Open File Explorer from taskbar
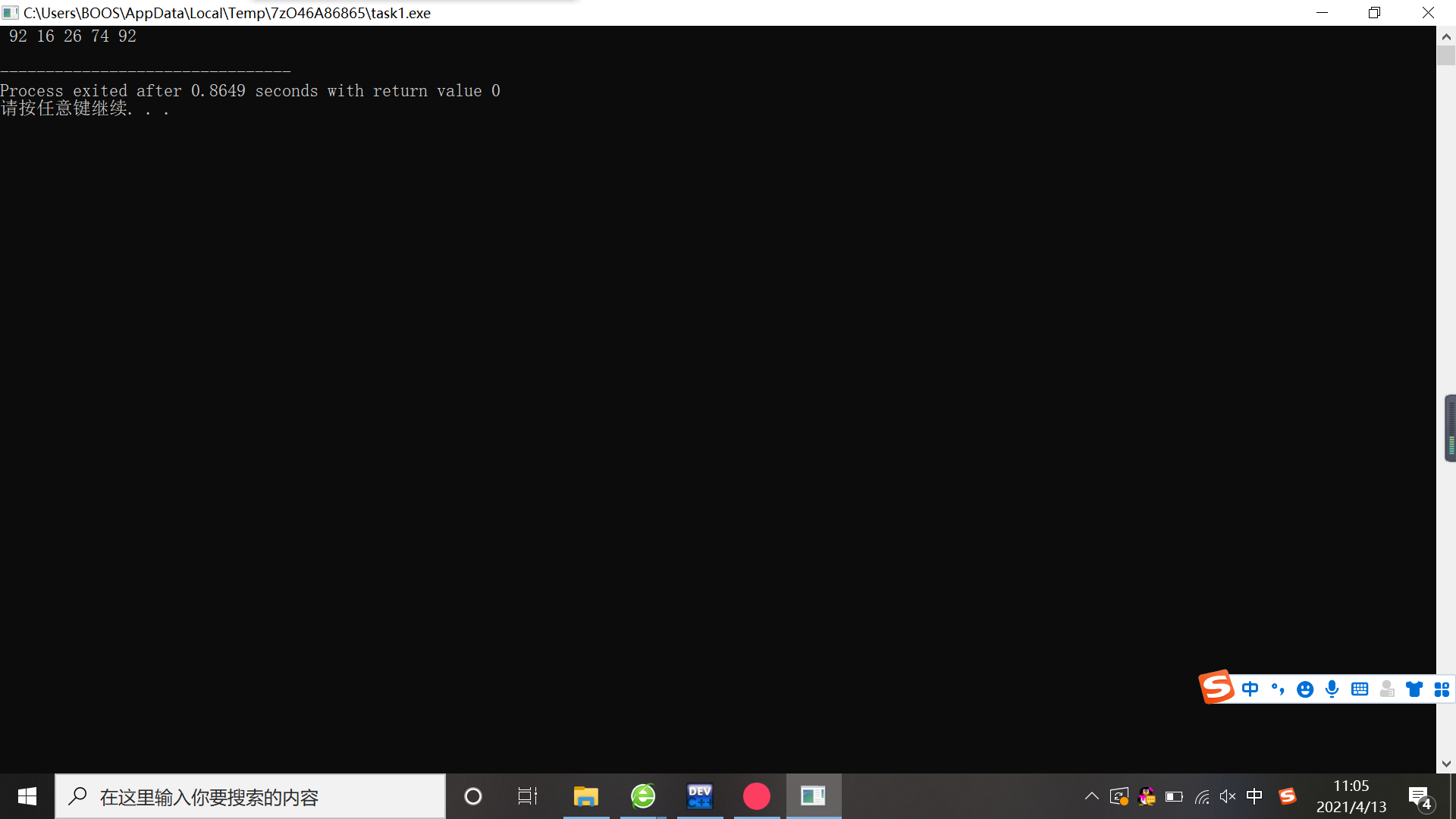The height and width of the screenshot is (819, 1456). pyautogui.click(x=585, y=796)
